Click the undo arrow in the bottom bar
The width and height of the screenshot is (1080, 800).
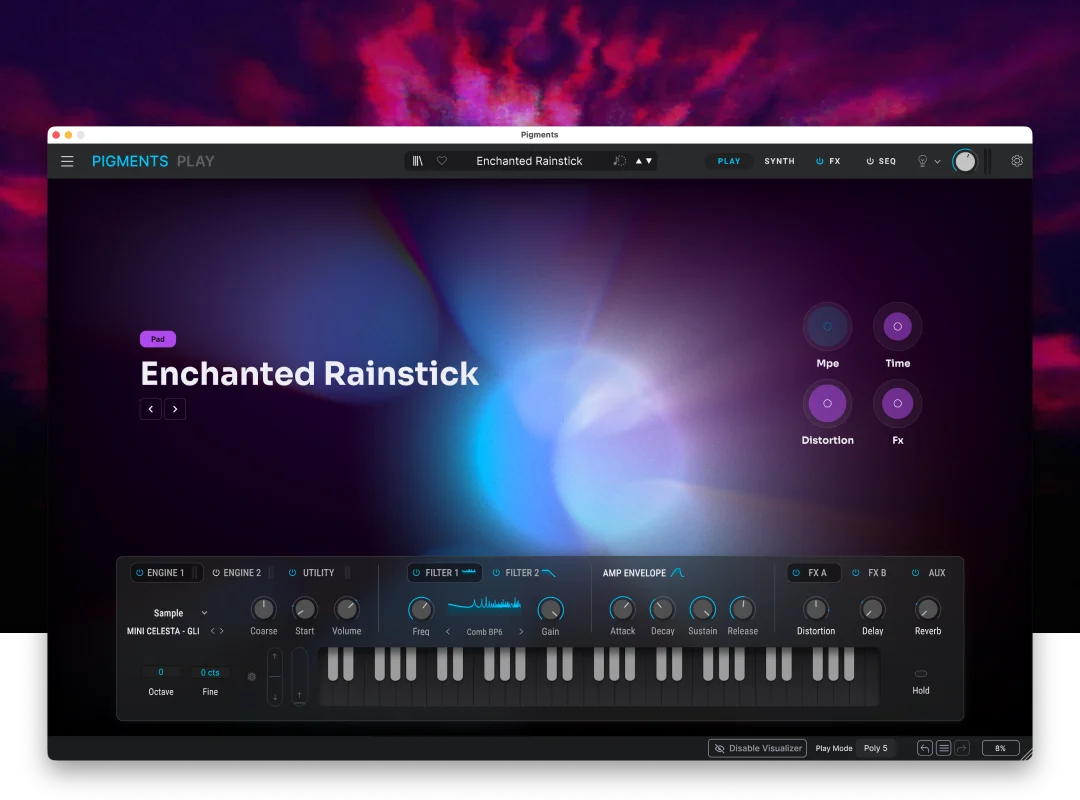point(925,748)
